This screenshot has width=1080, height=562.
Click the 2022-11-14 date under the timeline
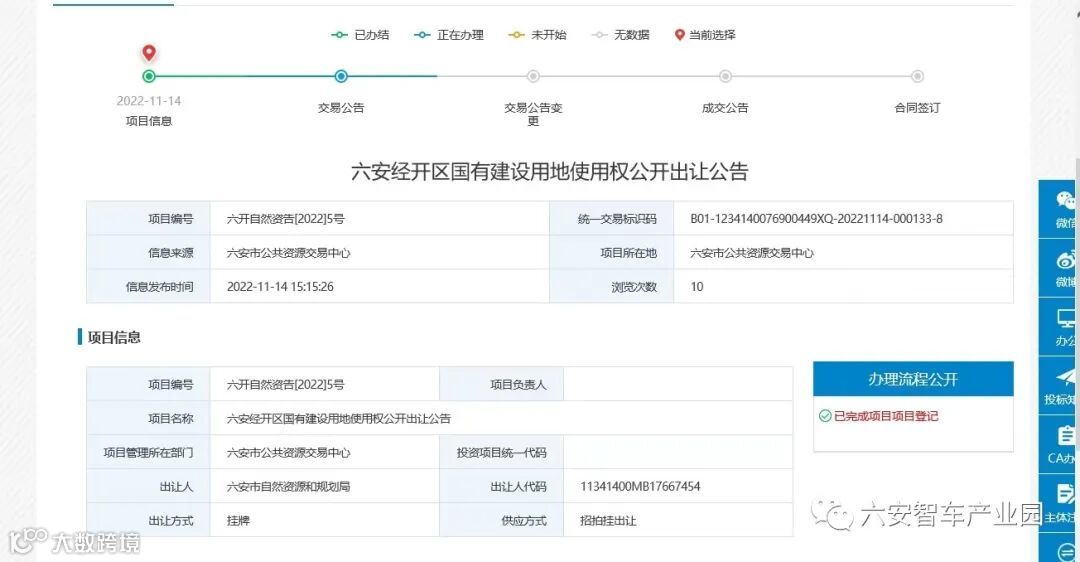149,101
